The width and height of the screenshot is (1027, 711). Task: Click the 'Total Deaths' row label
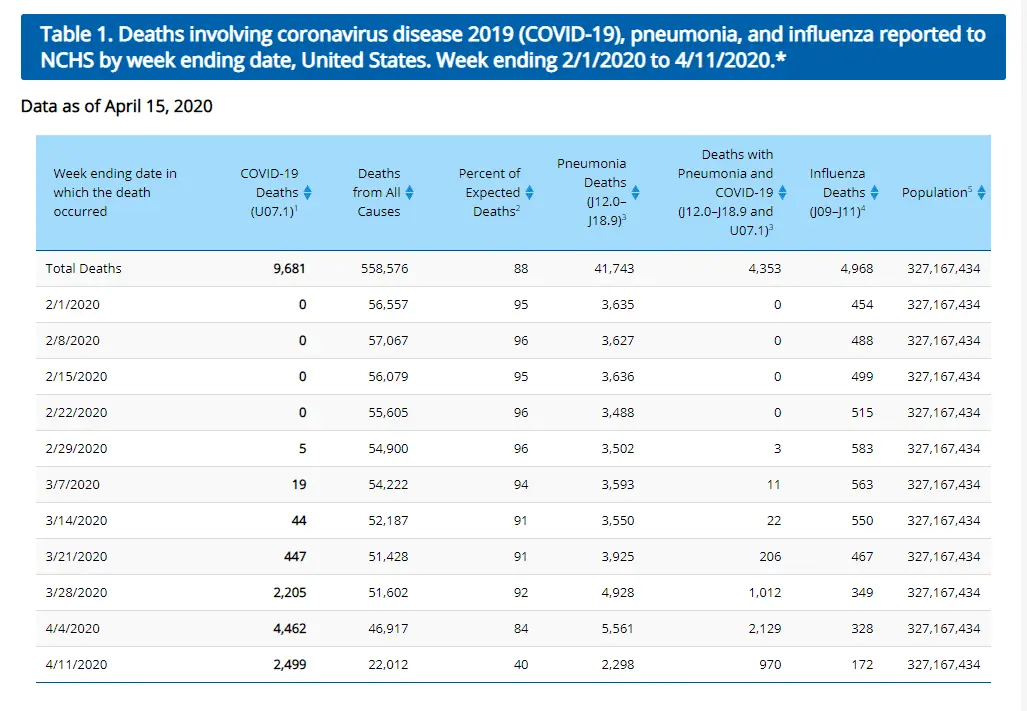[x=83, y=268]
